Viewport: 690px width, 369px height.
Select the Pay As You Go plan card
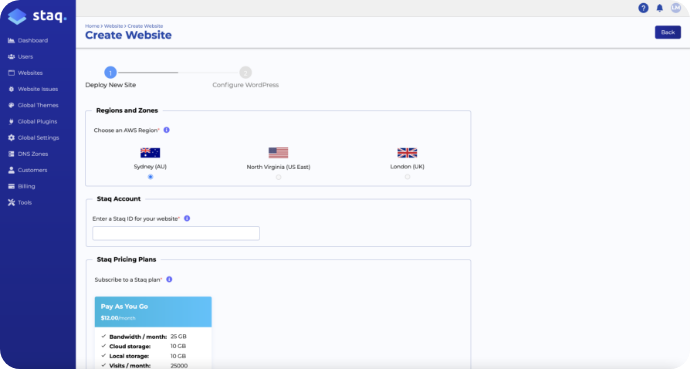(x=153, y=332)
